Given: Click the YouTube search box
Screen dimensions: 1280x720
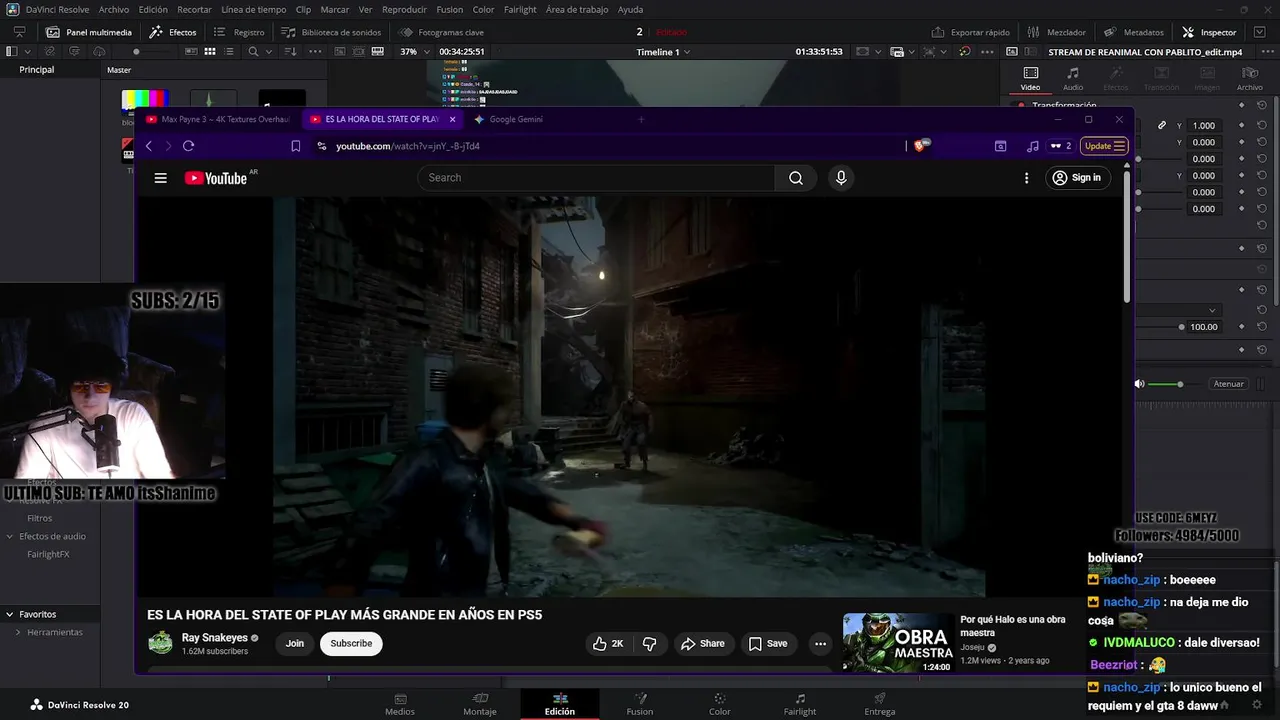Looking at the screenshot, I should pos(597,178).
